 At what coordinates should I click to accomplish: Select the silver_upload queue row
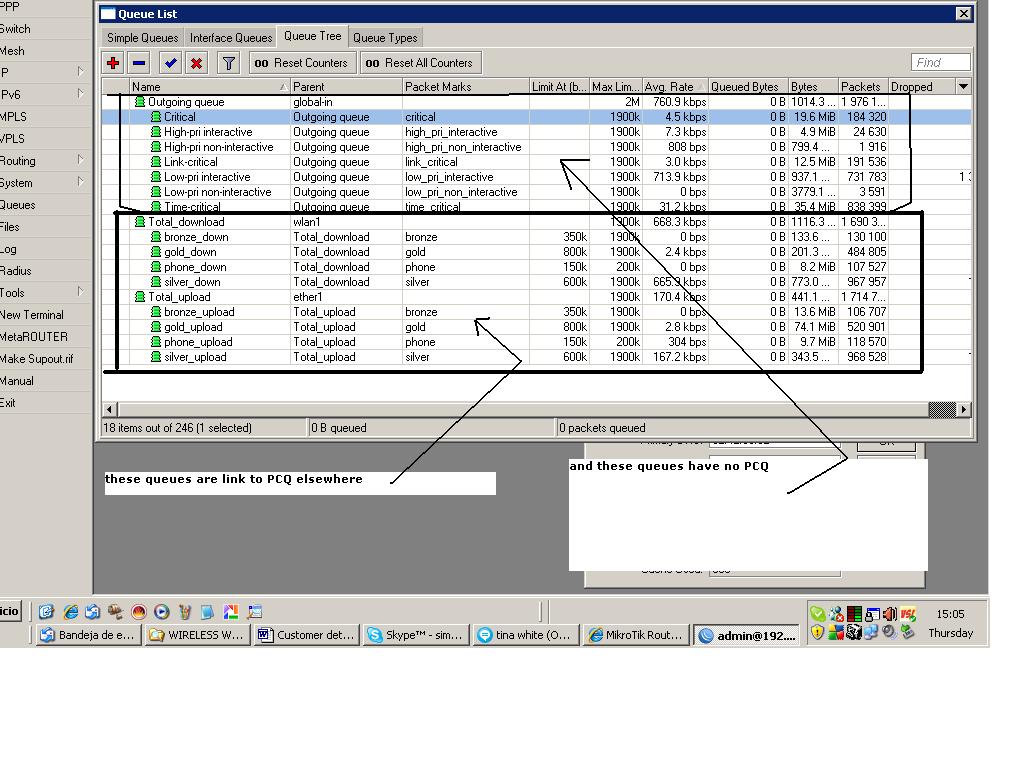point(537,357)
